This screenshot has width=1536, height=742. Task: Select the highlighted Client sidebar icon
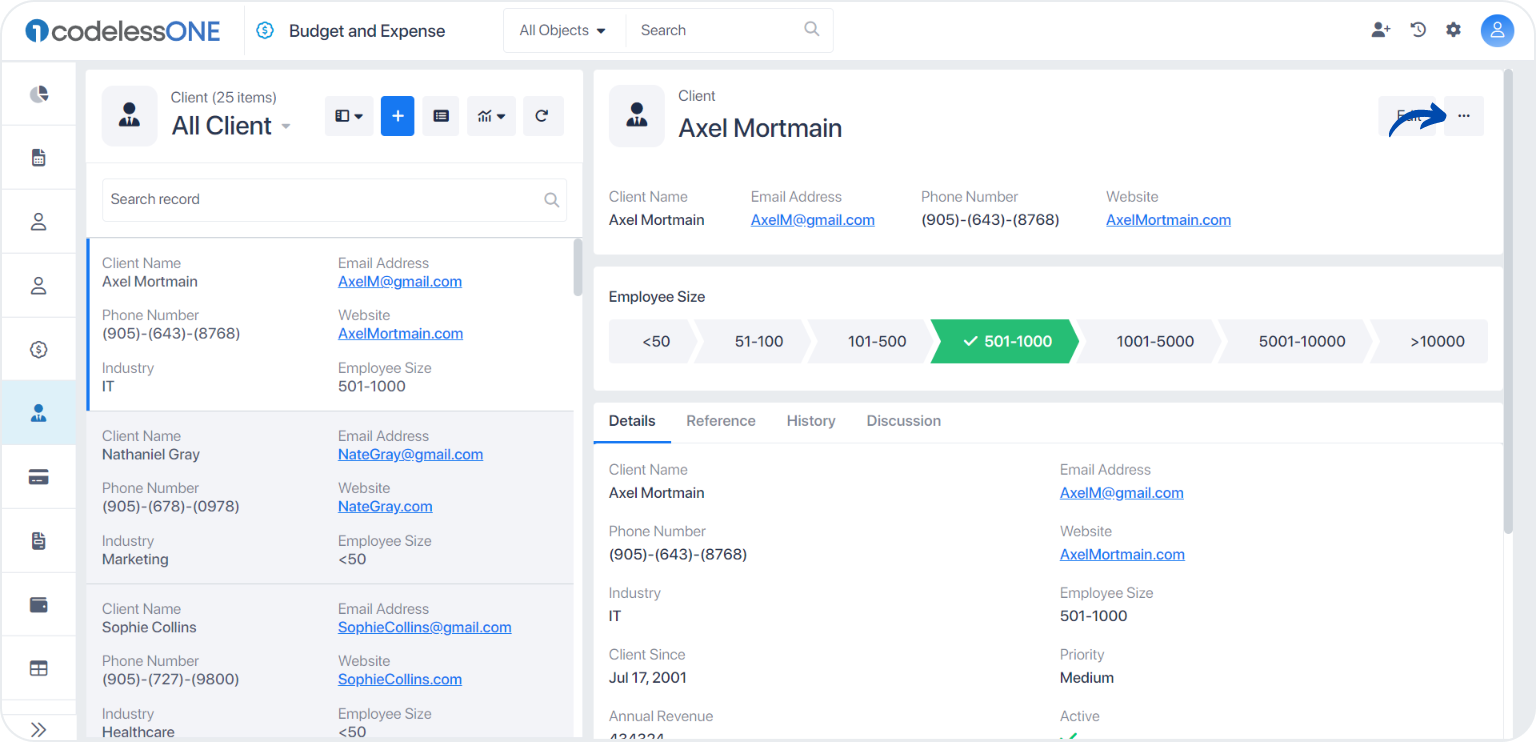[x=39, y=413]
